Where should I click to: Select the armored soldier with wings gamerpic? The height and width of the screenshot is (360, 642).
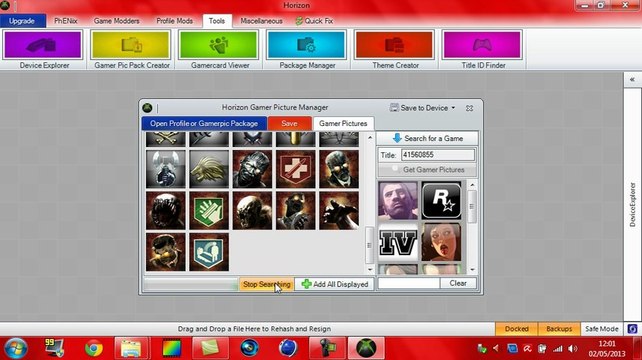pos(165,169)
